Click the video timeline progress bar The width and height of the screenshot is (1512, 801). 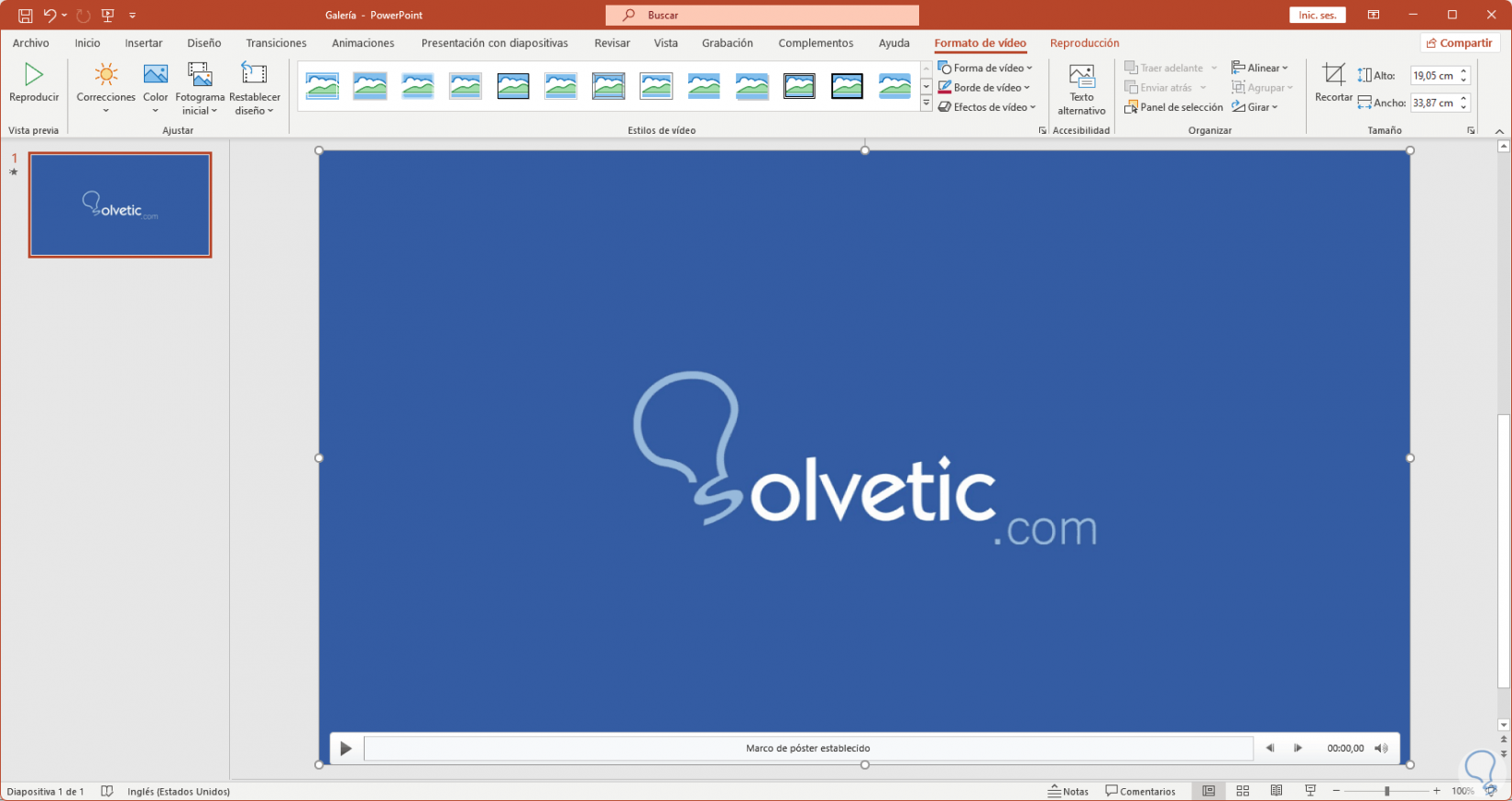point(808,749)
